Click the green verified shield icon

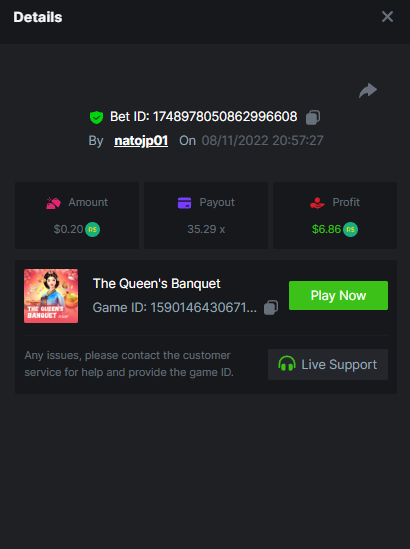96,117
